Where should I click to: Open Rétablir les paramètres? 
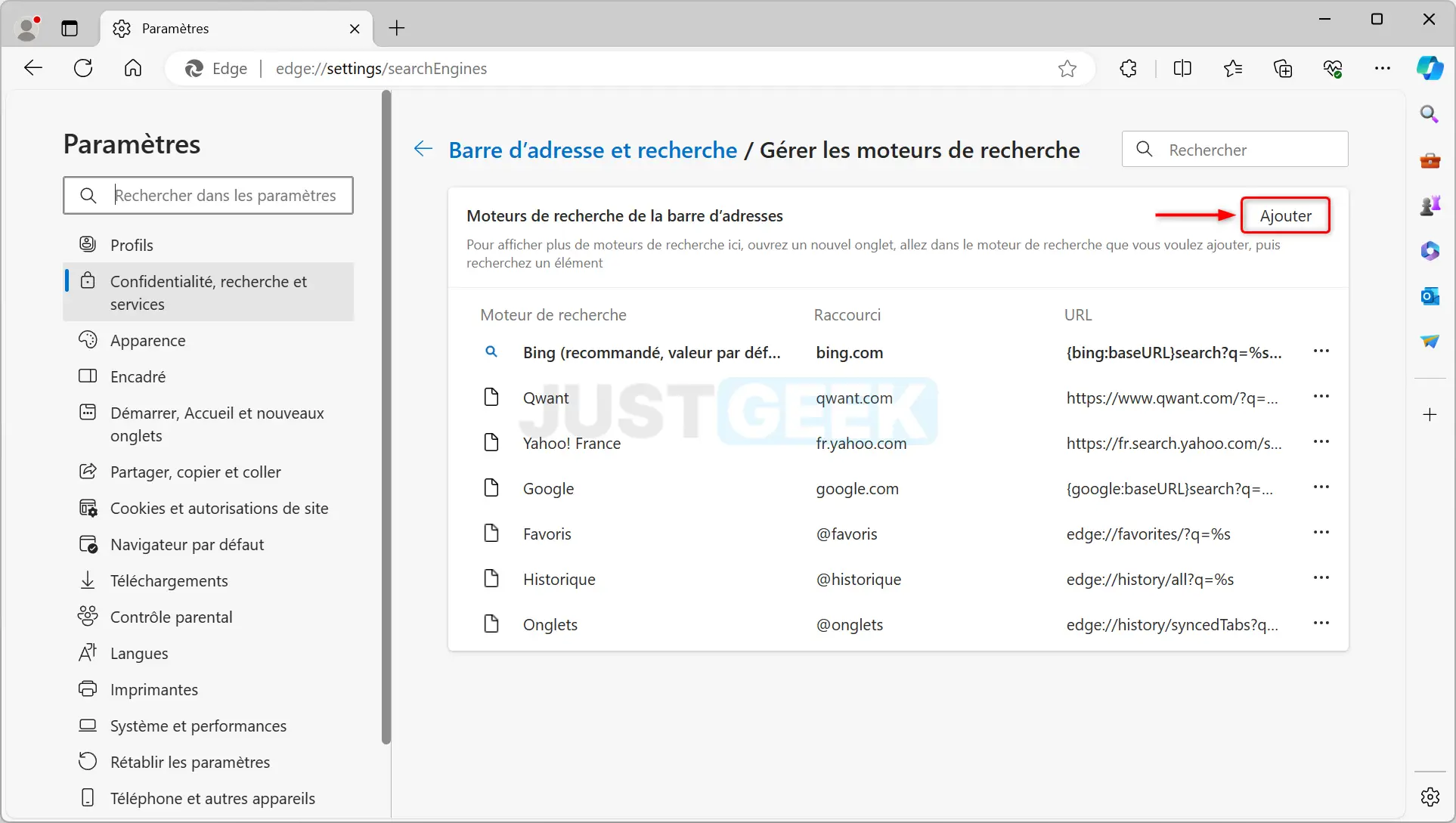coord(208,763)
